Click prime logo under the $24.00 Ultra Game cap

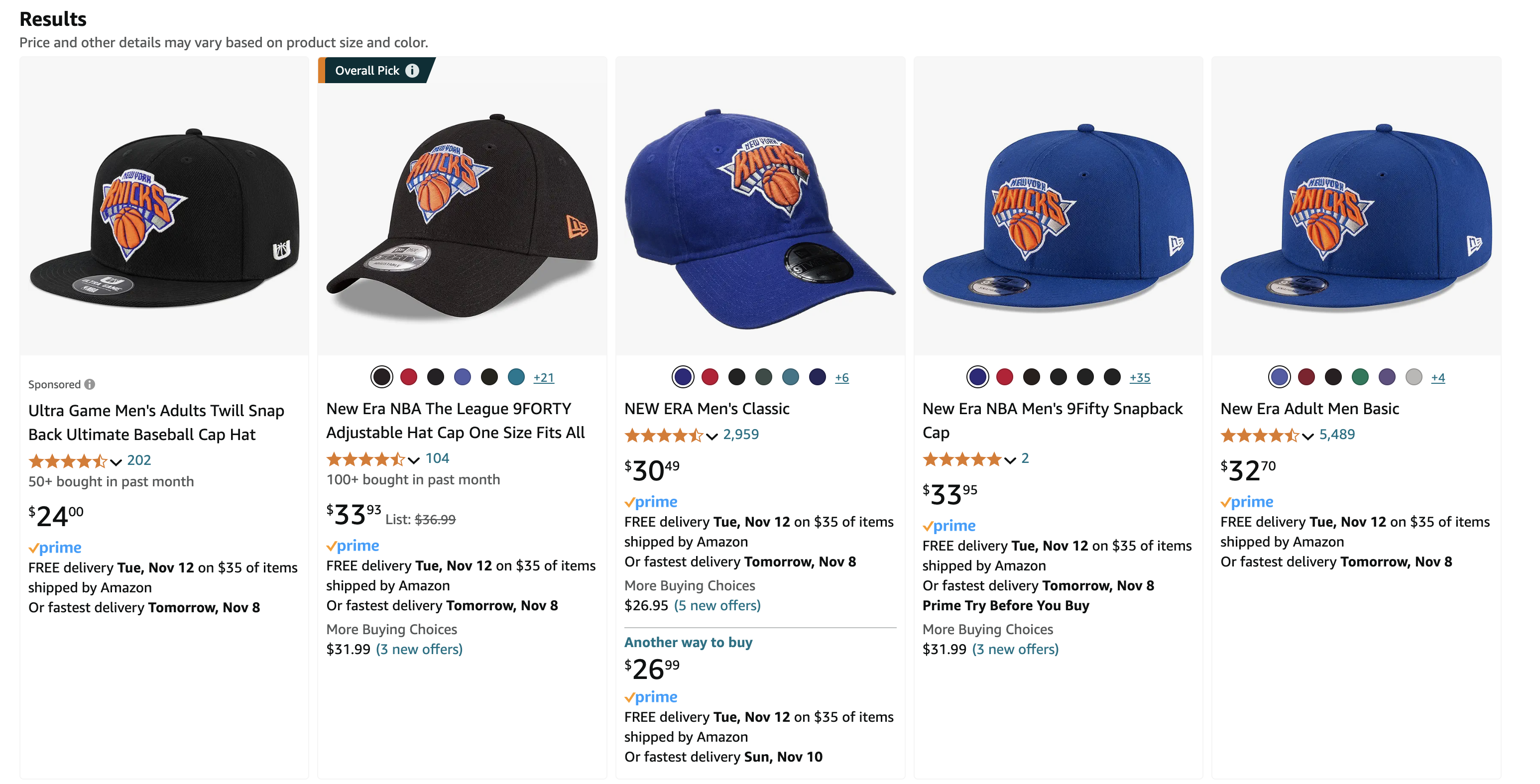point(55,548)
